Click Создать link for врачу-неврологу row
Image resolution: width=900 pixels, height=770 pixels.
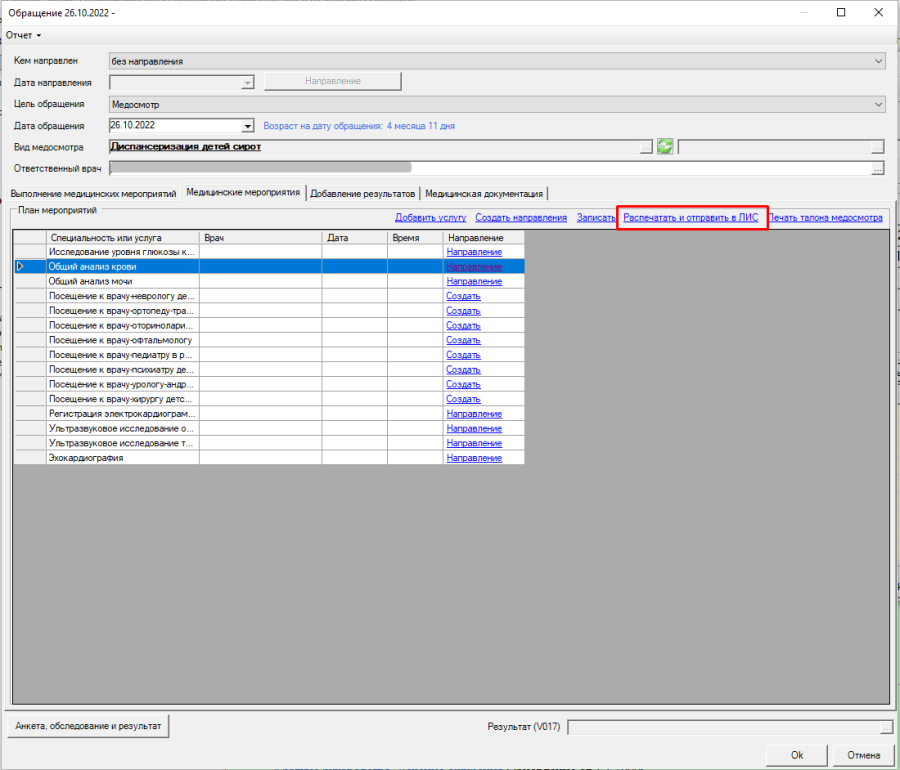pyautogui.click(x=463, y=296)
